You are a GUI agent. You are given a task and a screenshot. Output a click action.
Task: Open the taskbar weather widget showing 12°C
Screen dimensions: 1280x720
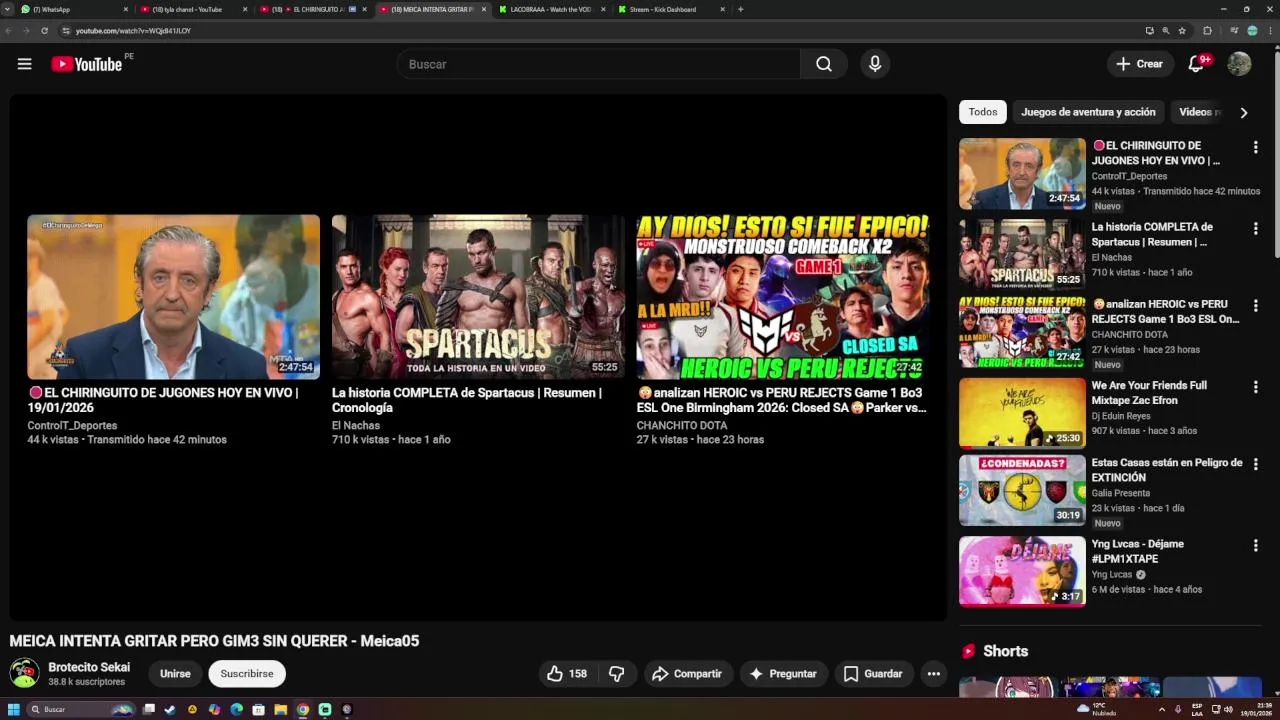click(1097, 709)
